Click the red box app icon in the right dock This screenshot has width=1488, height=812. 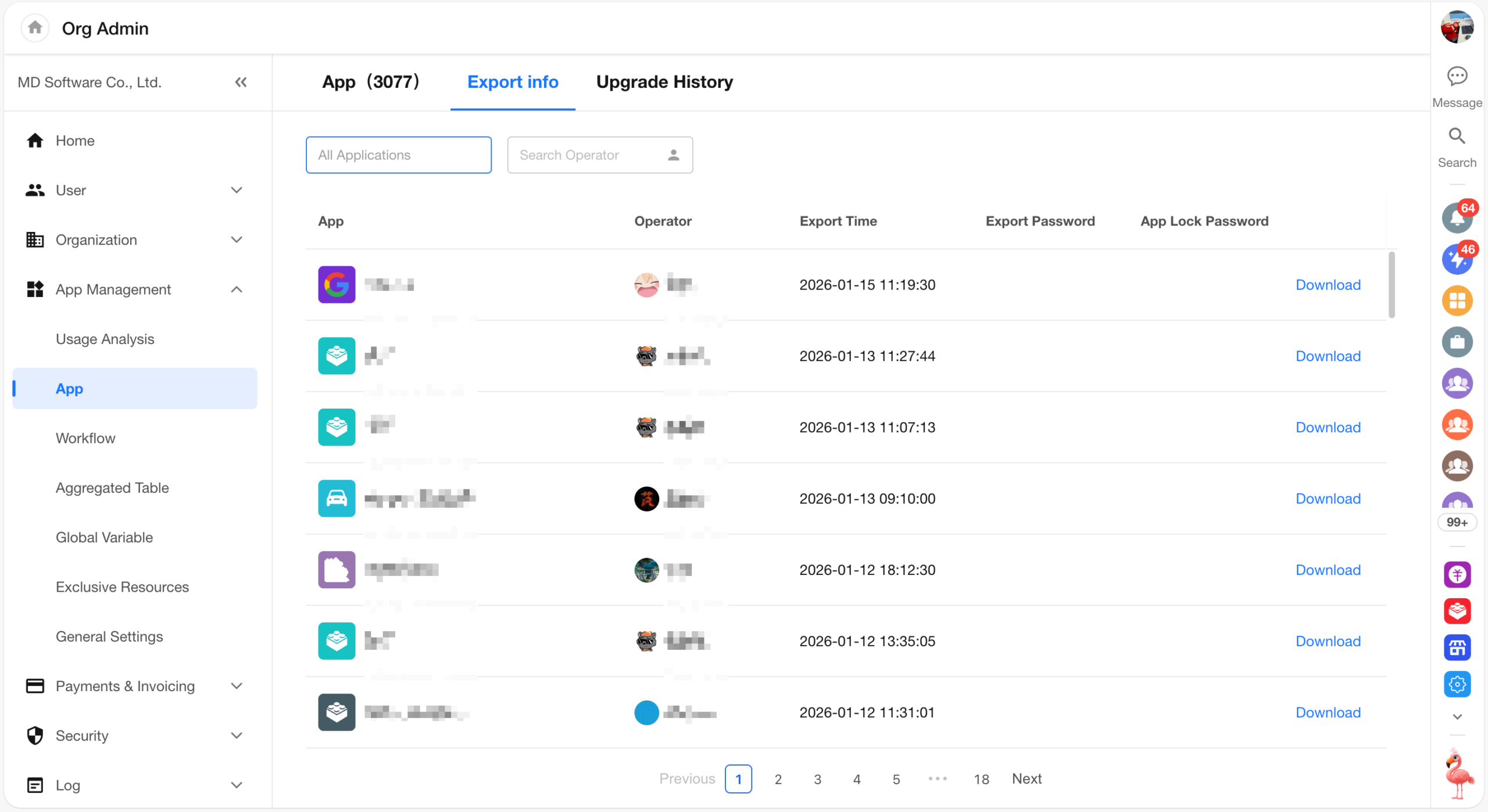tap(1457, 611)
